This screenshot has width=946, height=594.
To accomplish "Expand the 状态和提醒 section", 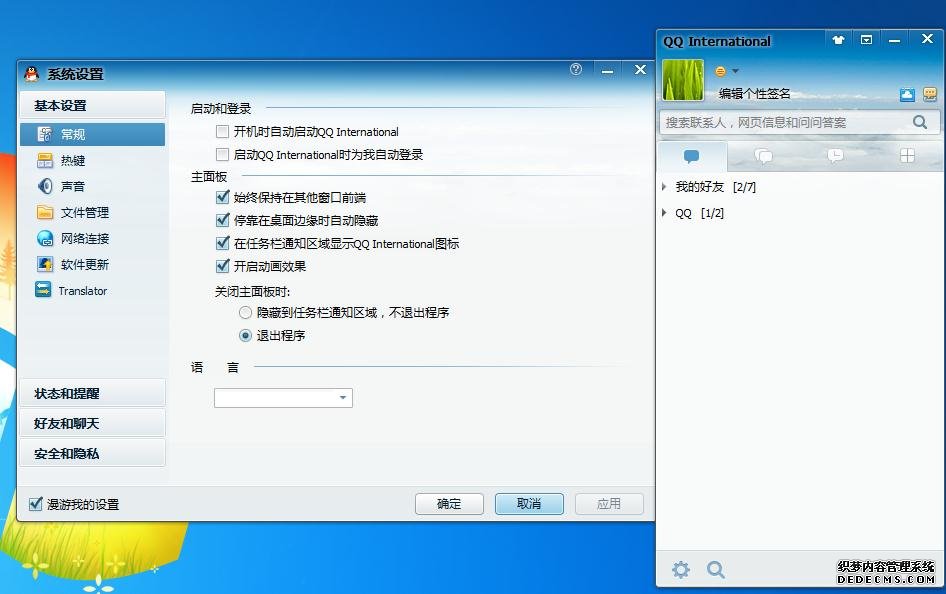I will click(92, 393).
